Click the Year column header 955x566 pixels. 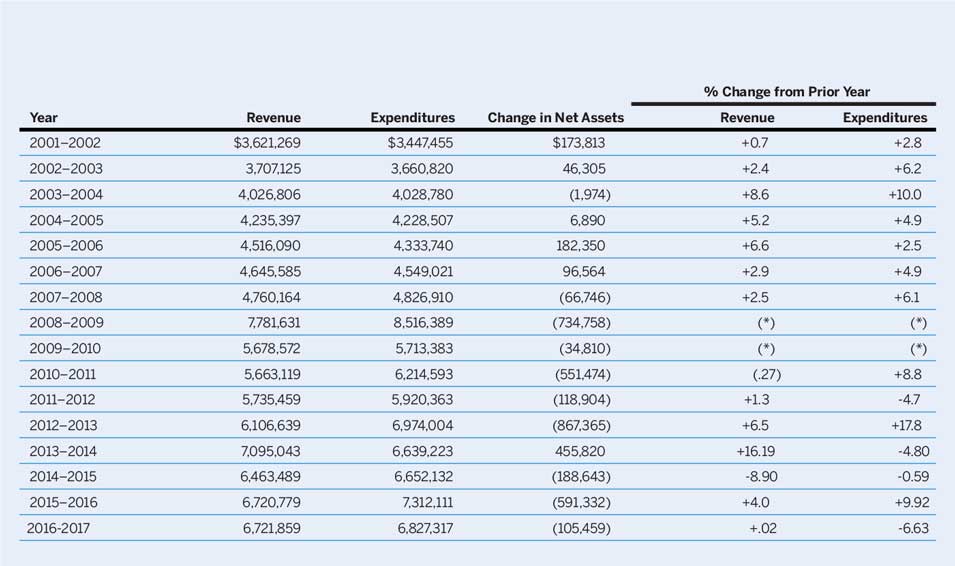(44, 118)
